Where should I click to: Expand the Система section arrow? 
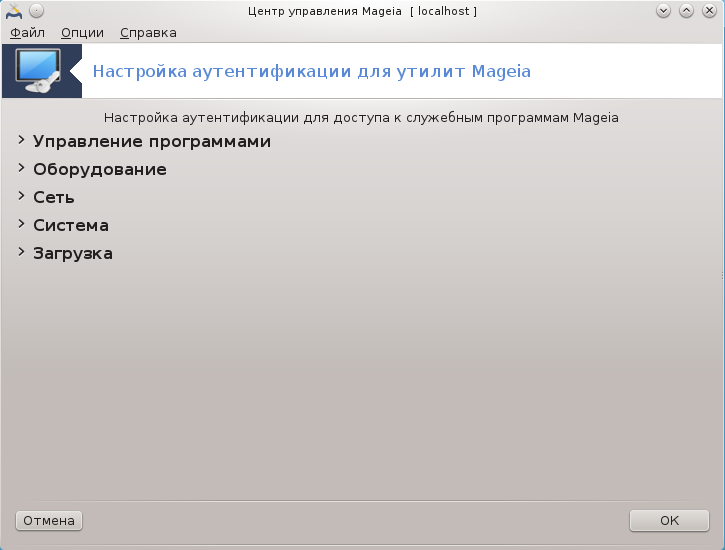point(21,224)
